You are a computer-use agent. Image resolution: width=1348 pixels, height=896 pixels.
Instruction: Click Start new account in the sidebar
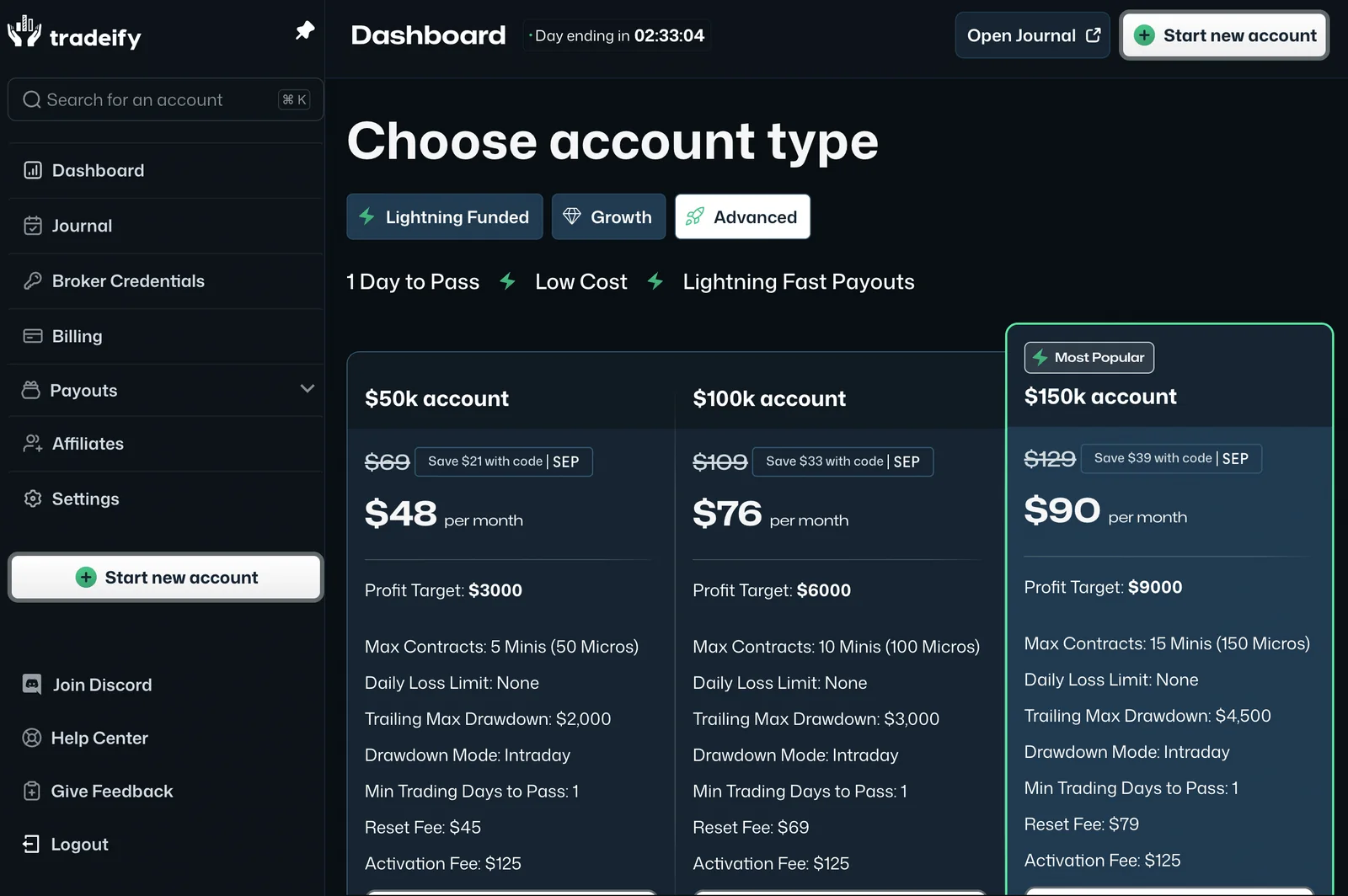[166, 577]
